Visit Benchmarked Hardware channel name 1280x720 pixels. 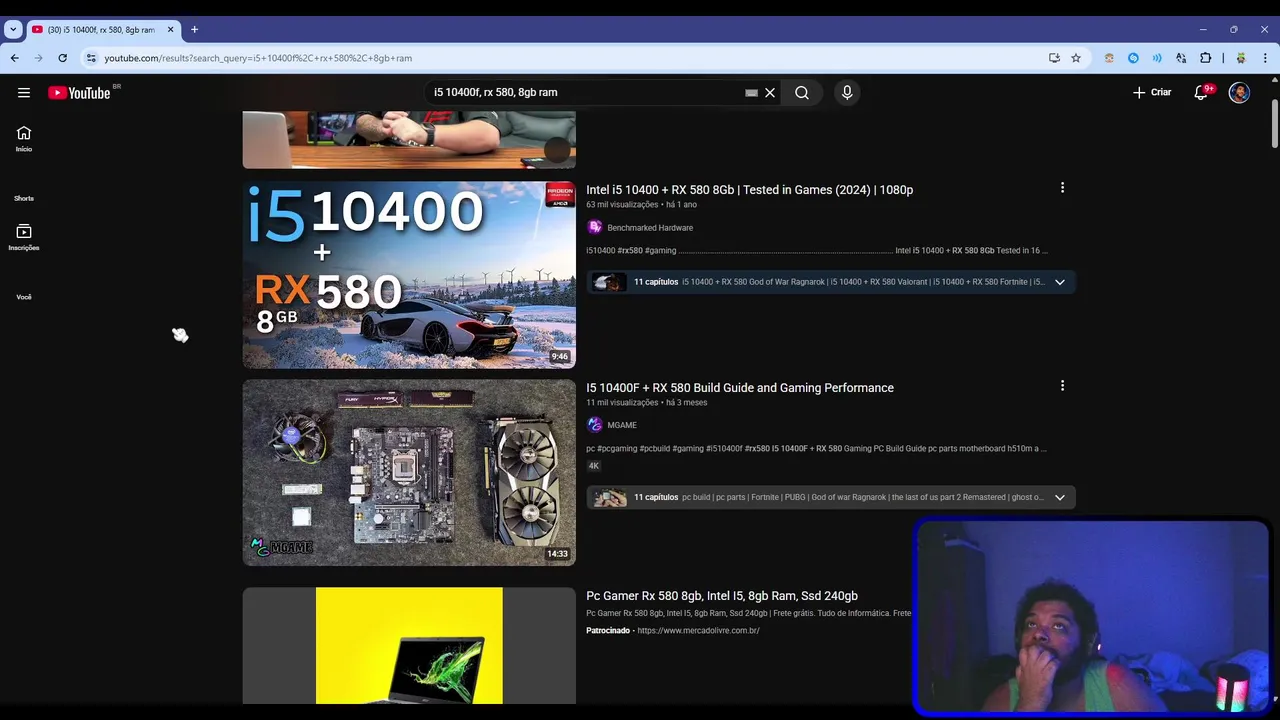click(650, 228)
